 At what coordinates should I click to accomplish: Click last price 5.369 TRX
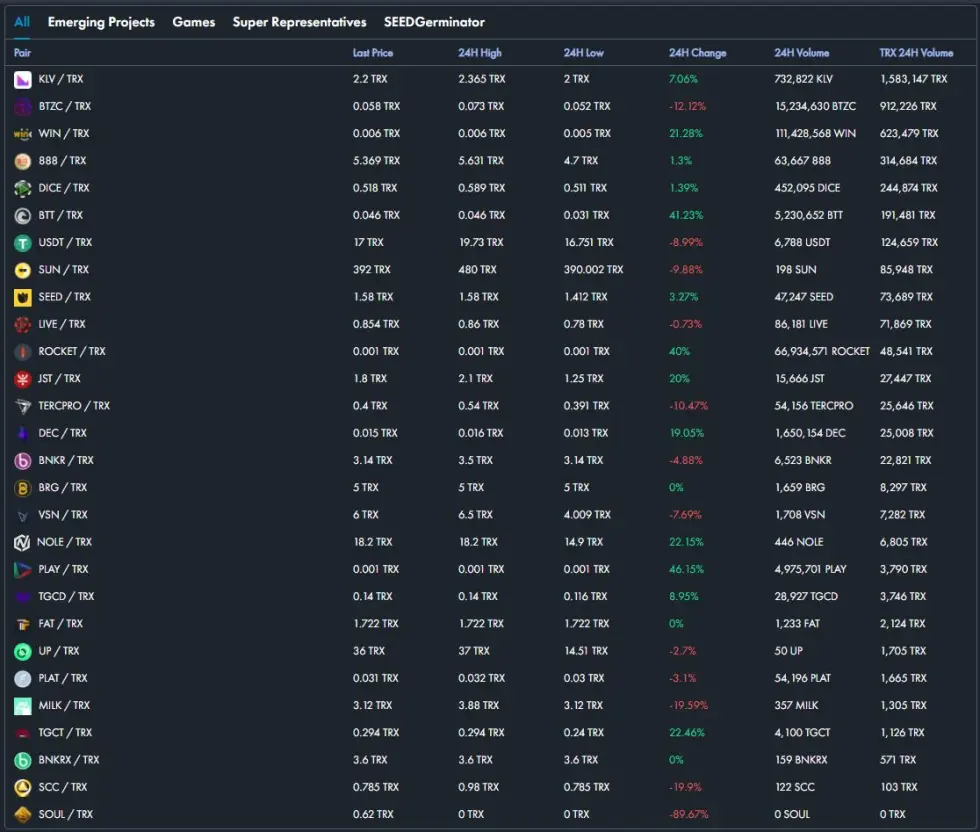click(376, 161)
